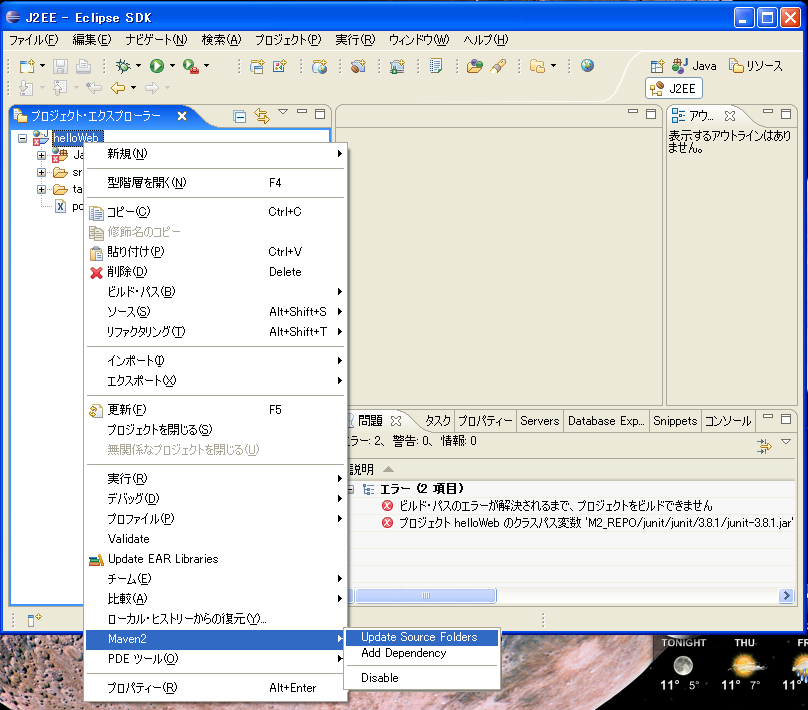
Task: Select Disable in the Maven2 submenu
Action: pos(379,678)
